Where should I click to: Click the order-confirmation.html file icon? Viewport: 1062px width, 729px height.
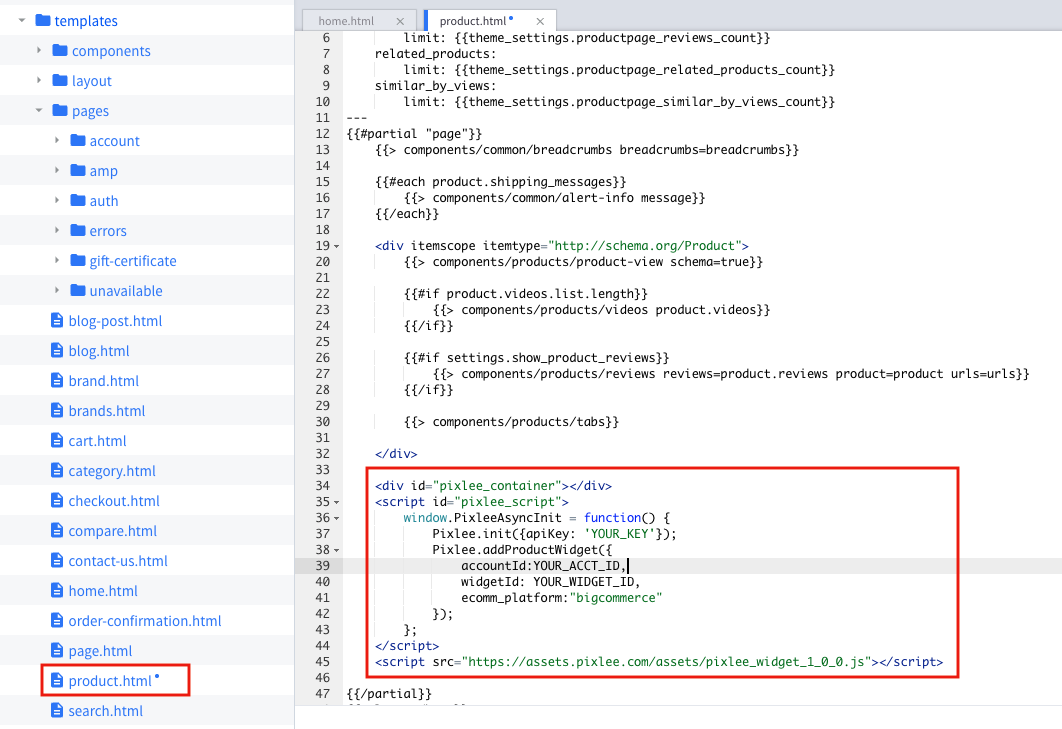pyautogui.click(x=58, y=620)
